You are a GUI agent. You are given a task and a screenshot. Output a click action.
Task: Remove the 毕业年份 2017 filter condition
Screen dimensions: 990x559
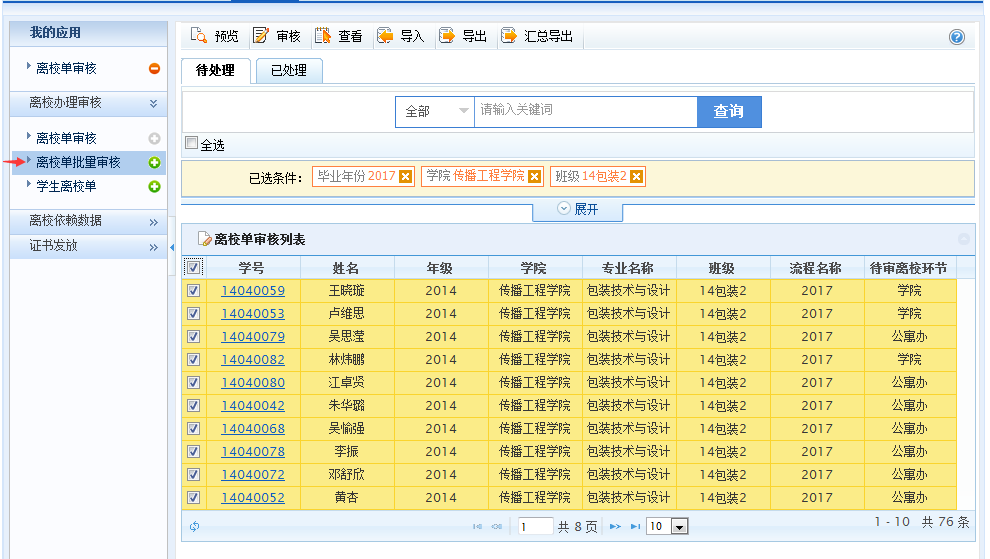[405, 177]
